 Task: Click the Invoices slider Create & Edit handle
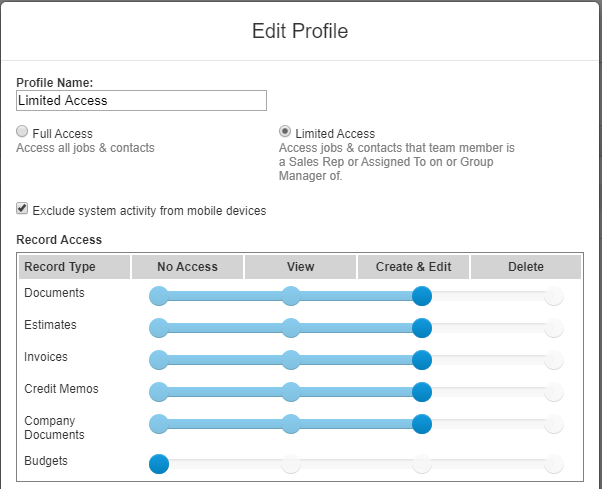[x=422, y=360]
